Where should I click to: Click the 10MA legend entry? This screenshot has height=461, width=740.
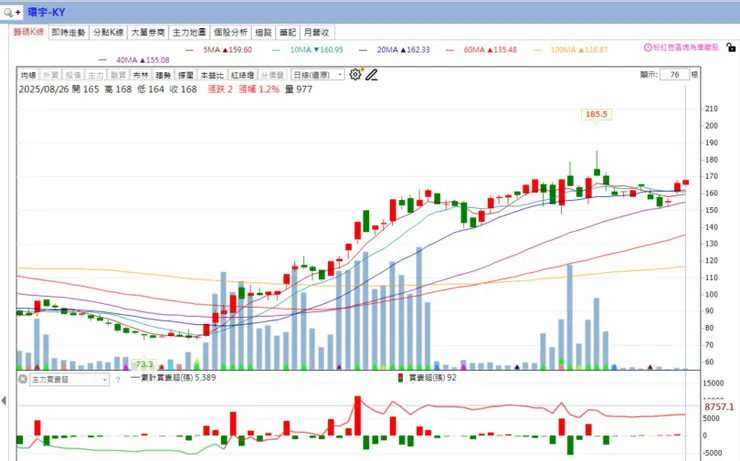coord(308,50)
